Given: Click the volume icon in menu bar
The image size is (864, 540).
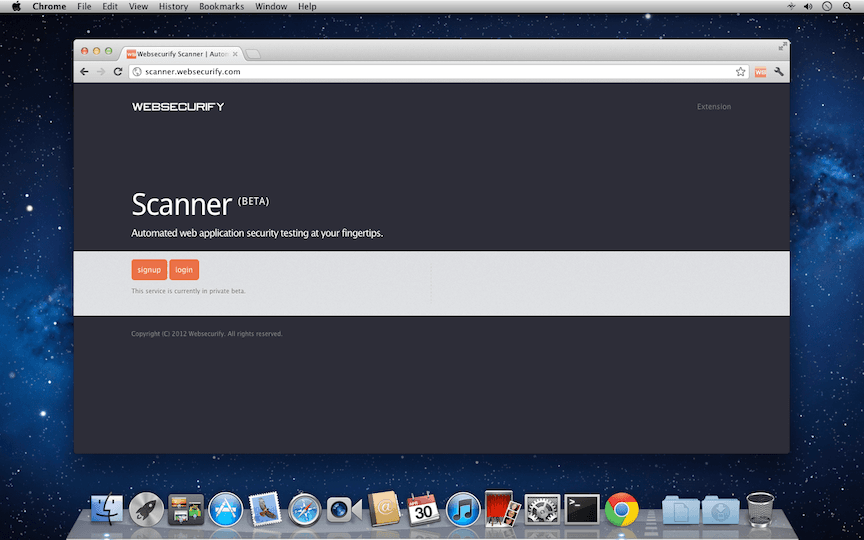Looking at the screenshot, I should click(808, 7).
